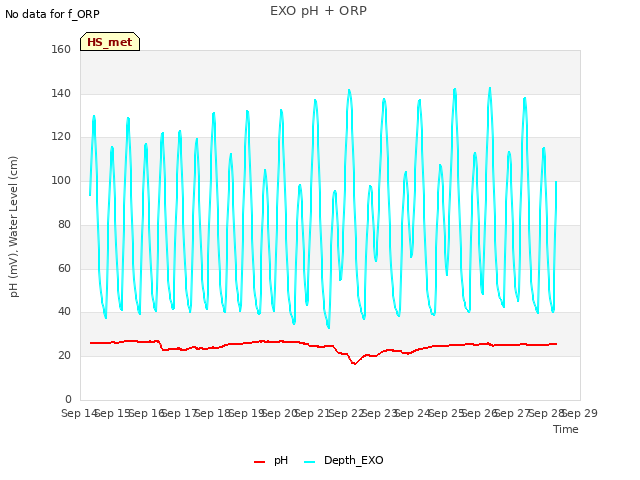Click the red pH legend swatch
Screen dimensions: 640x480
pyautogui.click(x=260, y=462)
